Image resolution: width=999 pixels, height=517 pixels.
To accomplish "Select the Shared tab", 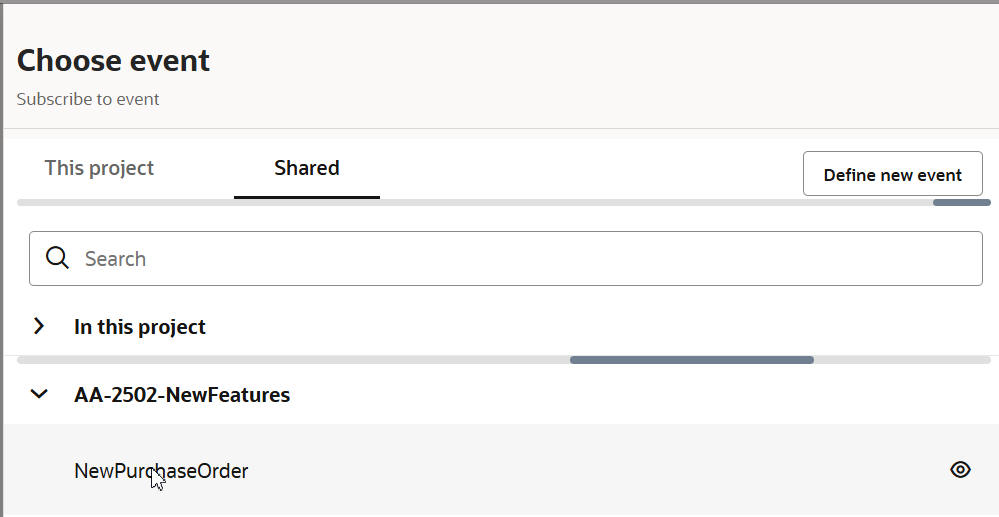I will [x=306, y=168].
